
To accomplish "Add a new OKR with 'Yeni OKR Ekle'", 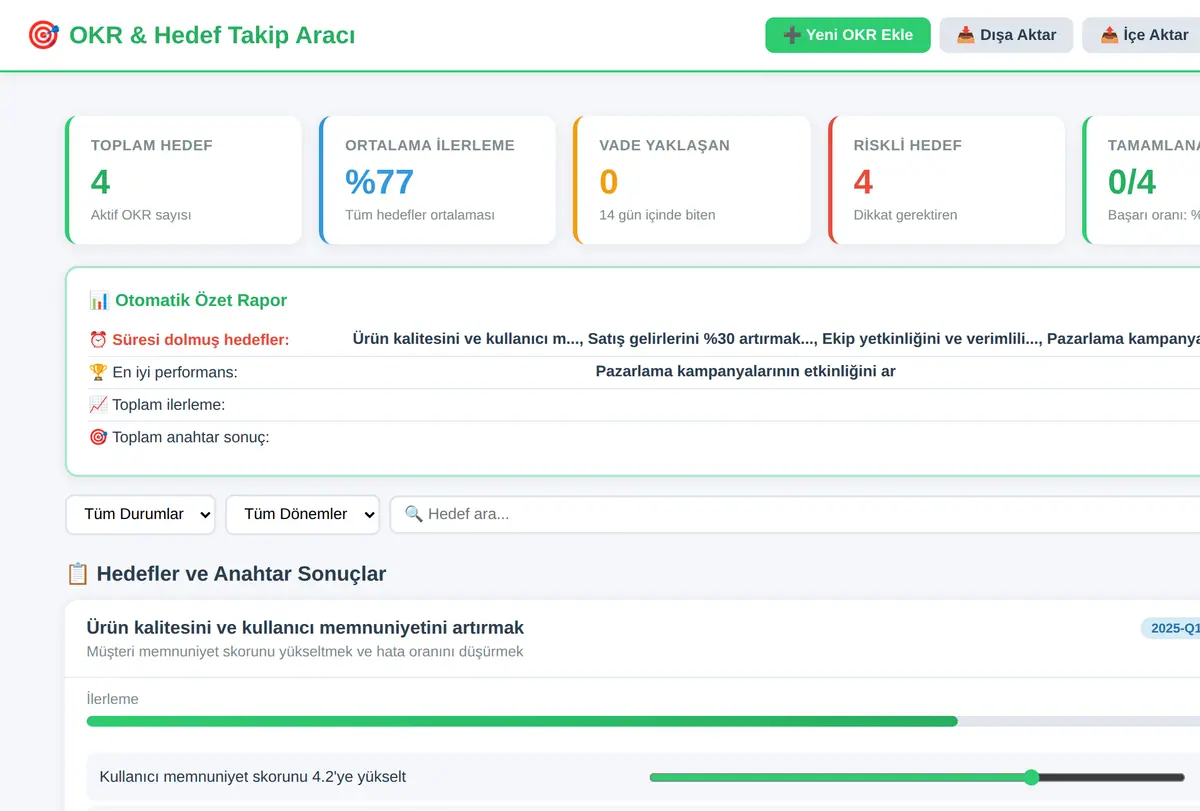I will (848, 35).
